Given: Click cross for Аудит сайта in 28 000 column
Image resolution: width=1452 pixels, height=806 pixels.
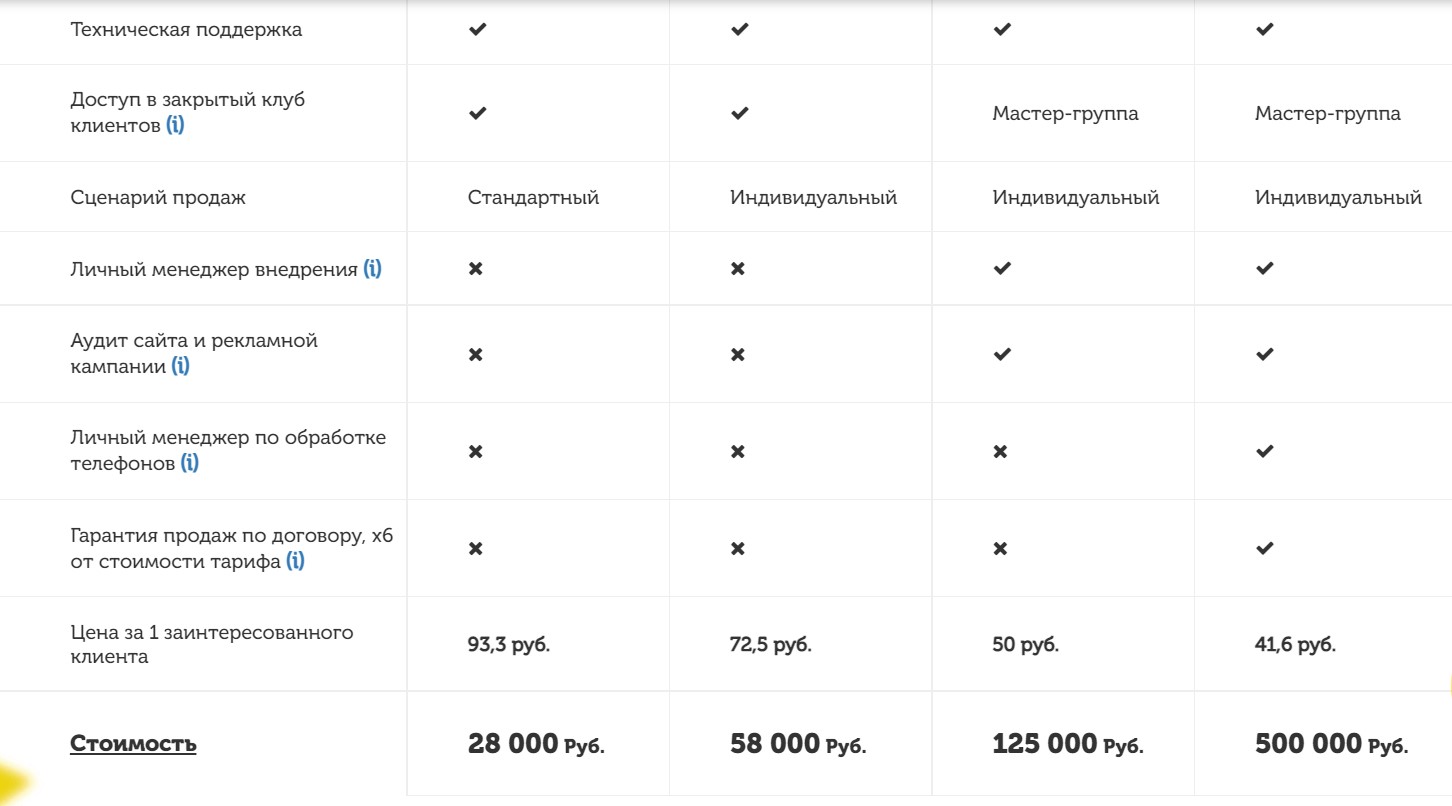Looking at the screenshot, I should [x=476, y=354].
